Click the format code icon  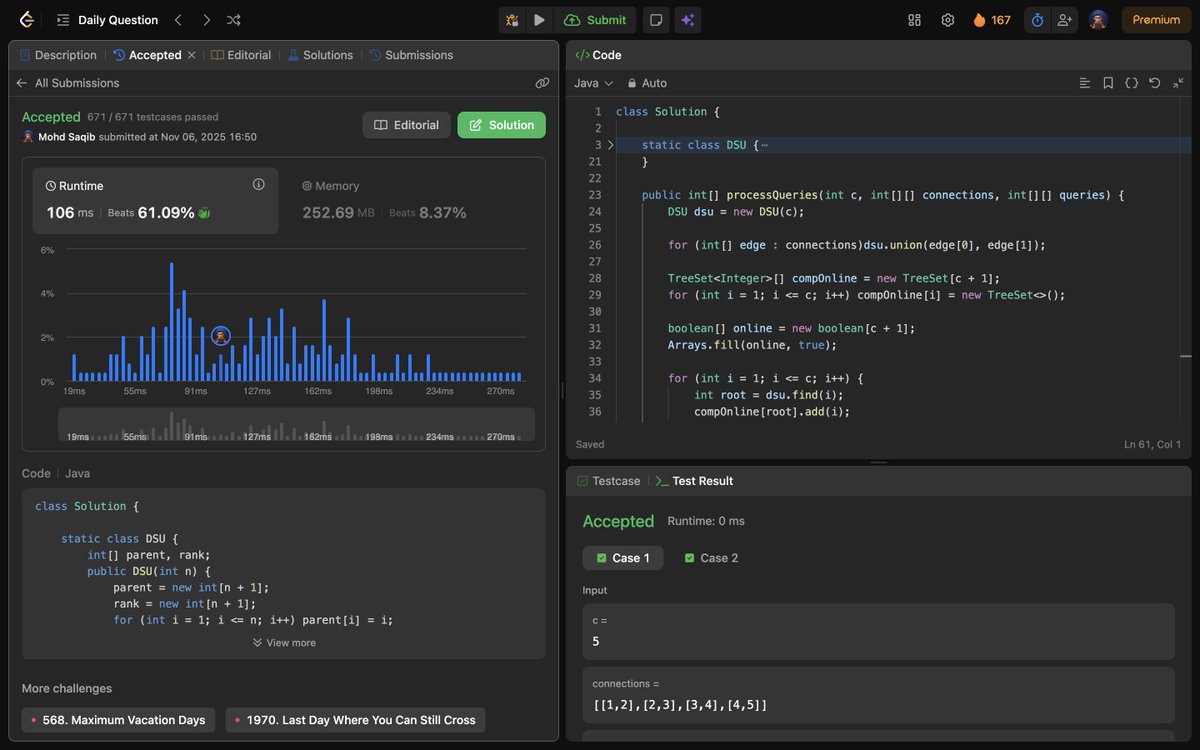coord(1085,83)
